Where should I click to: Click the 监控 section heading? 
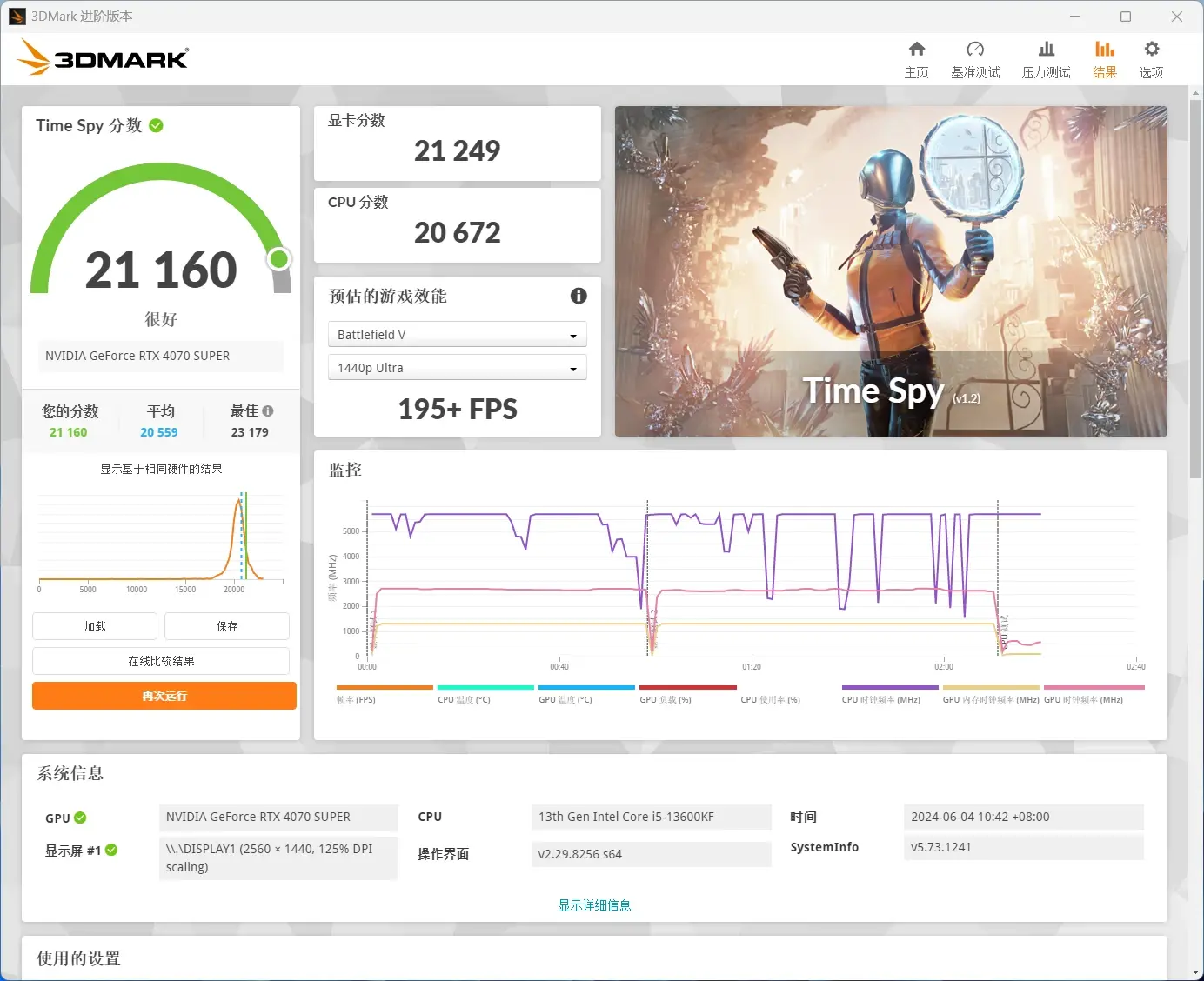[x=345, y=470]
